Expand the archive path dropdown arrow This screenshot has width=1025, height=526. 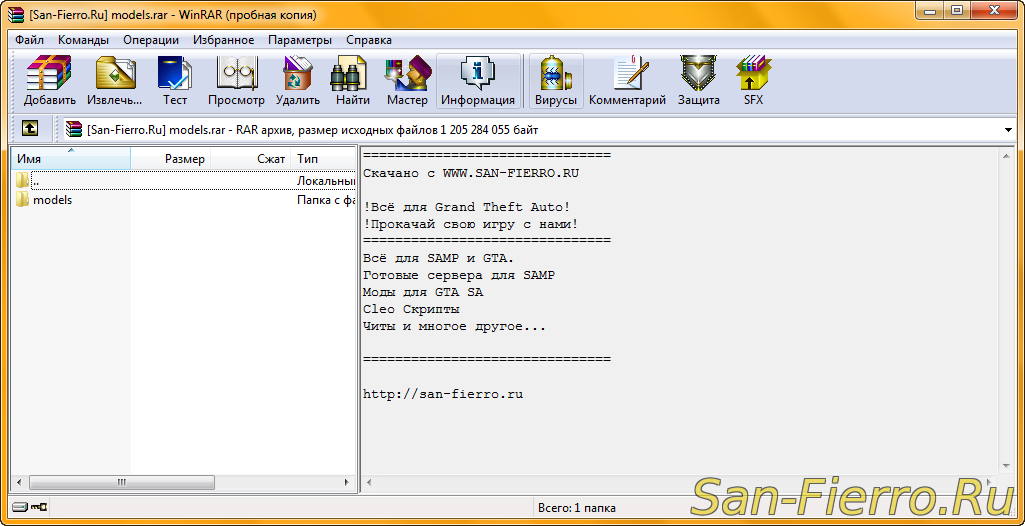(x=1008, y=130)
